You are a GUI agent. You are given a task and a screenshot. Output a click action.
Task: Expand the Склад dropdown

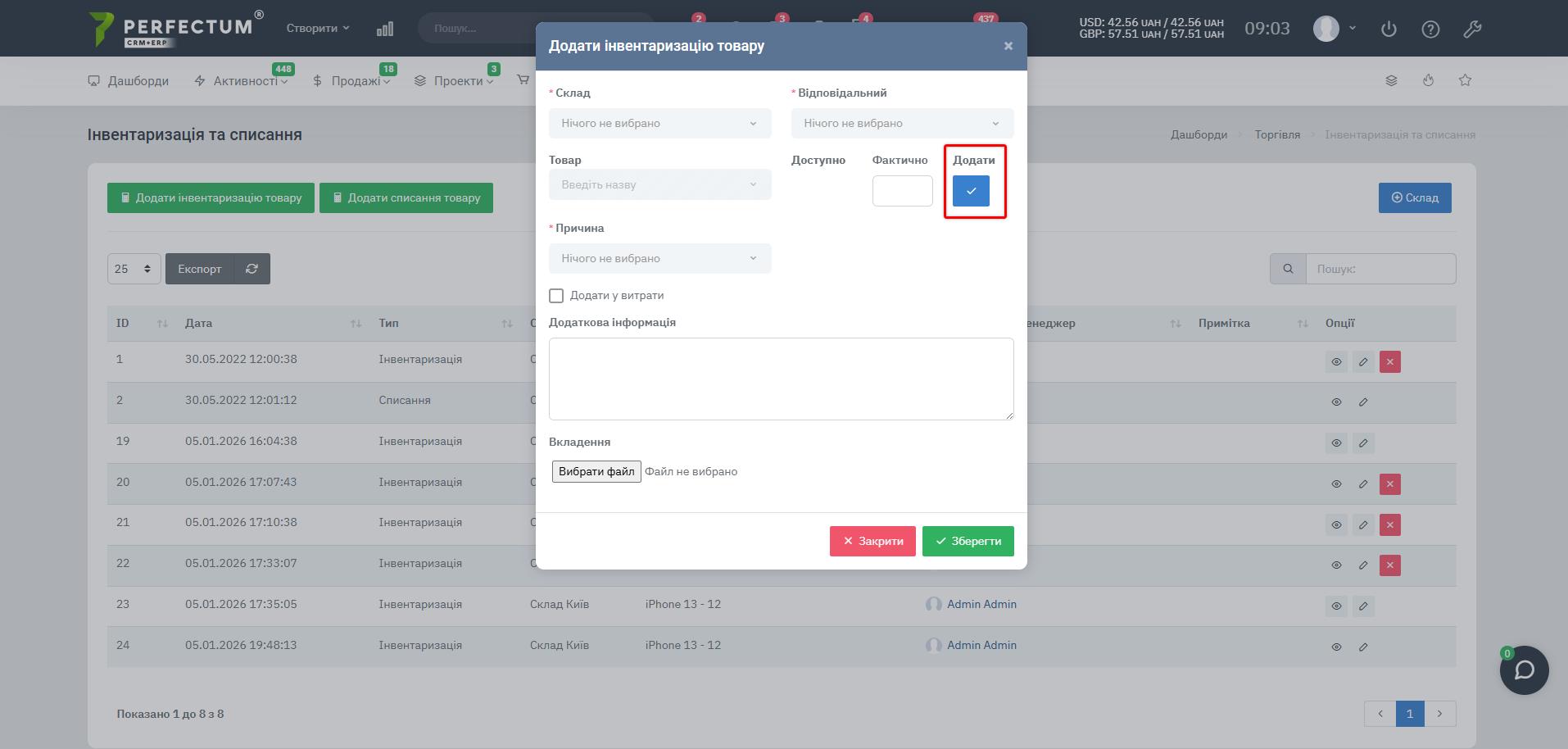(x=659, y=124)
